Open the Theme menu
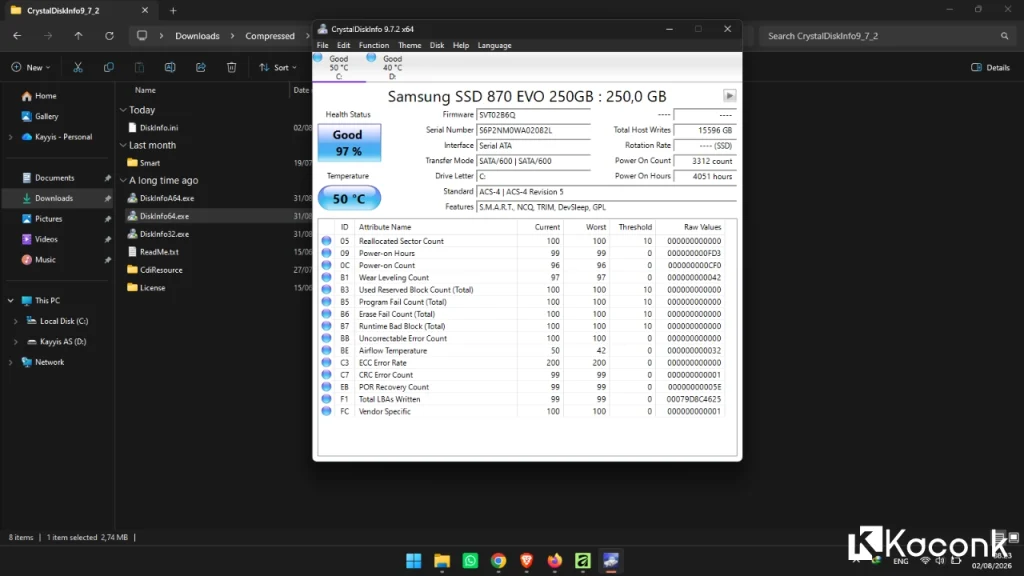 pyautogui.click(x=409, y=45)
